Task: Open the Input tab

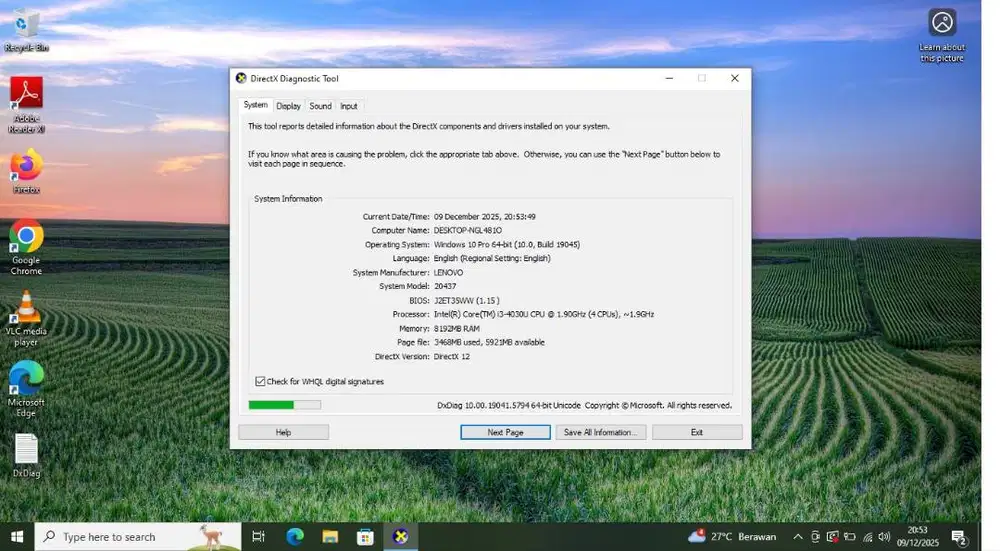Action: pyautogui.click(x=348, y=106)
